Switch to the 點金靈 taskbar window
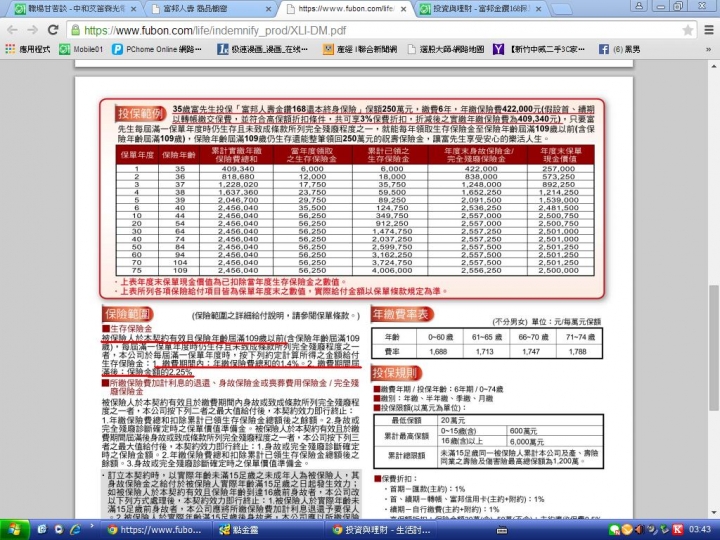720x540 pixels. pyautogui.click(x=267, y=530)
